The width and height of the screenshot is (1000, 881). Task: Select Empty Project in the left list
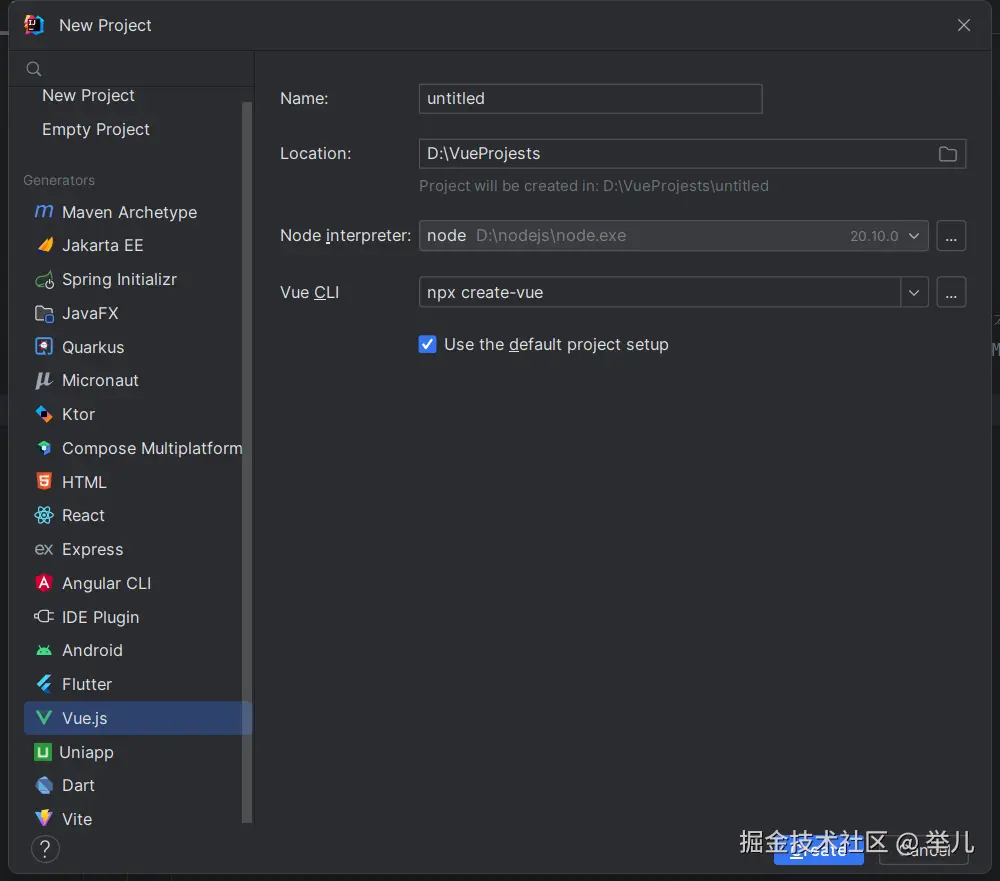pos(96,130)
